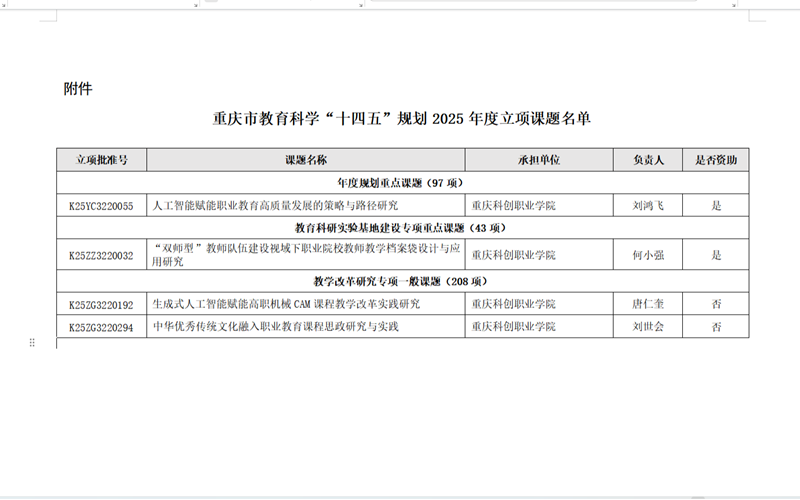The image size is (800, 500).
Task: Select the cell containing K25ZZ3220032
Action: click(x=102, y=255)
